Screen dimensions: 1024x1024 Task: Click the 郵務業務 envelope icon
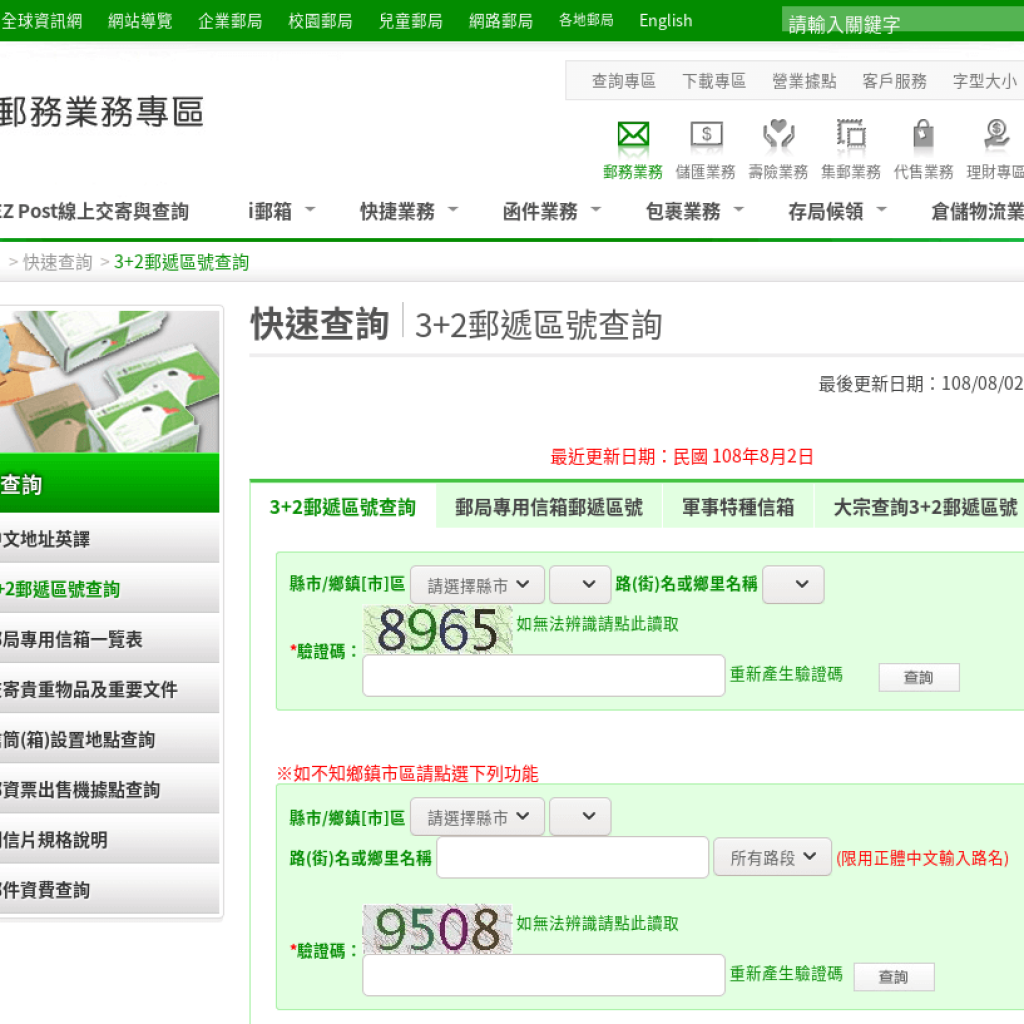pos(633,135)
